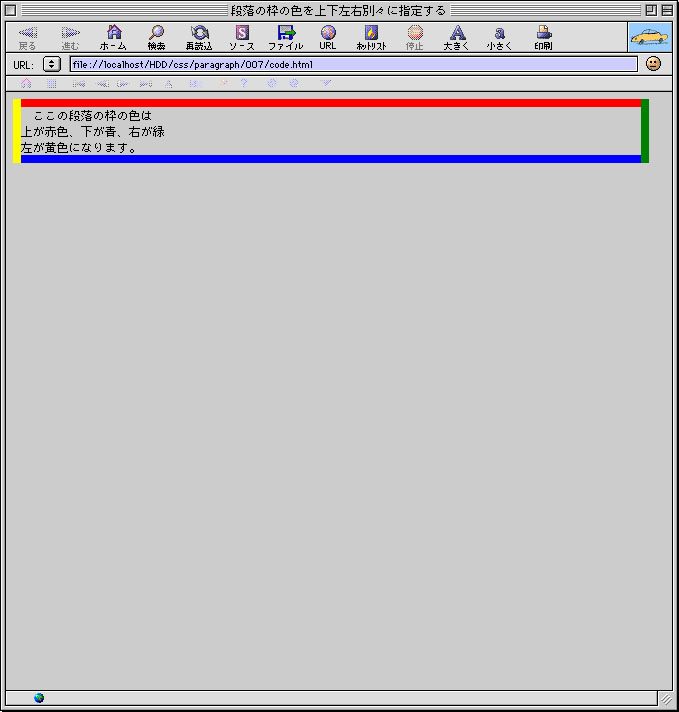
Task: Click the previous-page link-toolbar icon
Action: pyautogui.click(x=102, y=84)
